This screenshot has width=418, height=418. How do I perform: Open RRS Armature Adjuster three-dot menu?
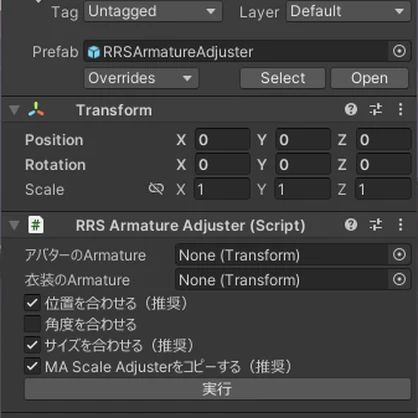point(400,225)
